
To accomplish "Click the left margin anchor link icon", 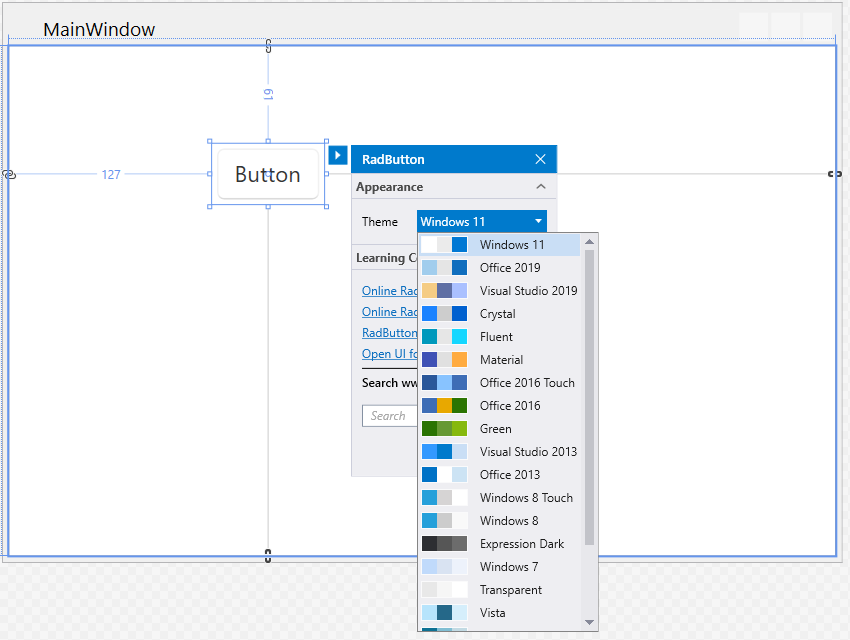I will pos(9,174).
